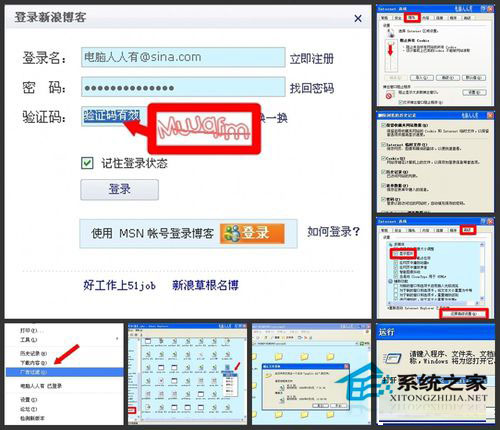This screenshot has width=500, height=430.
Task: Click the orange MSN 登录 button
Action: click(x=252, y=233)
